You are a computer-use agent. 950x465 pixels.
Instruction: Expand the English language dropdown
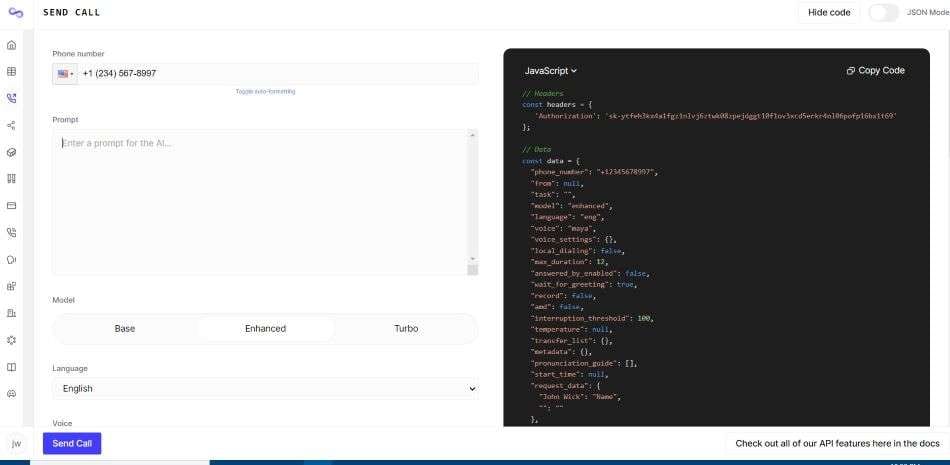(265, 389)
